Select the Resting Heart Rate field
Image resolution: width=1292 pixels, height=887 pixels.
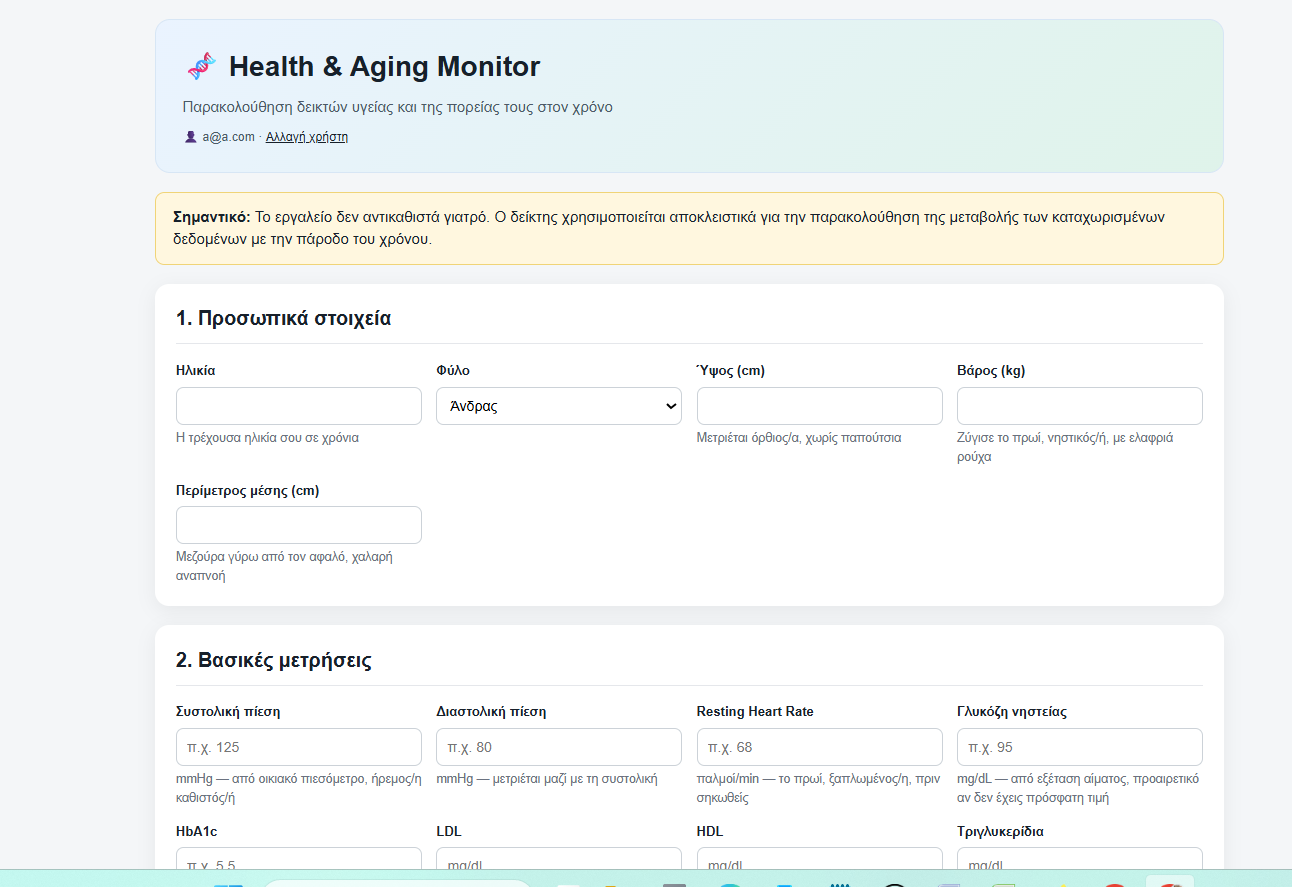click(x=820, y=747)
